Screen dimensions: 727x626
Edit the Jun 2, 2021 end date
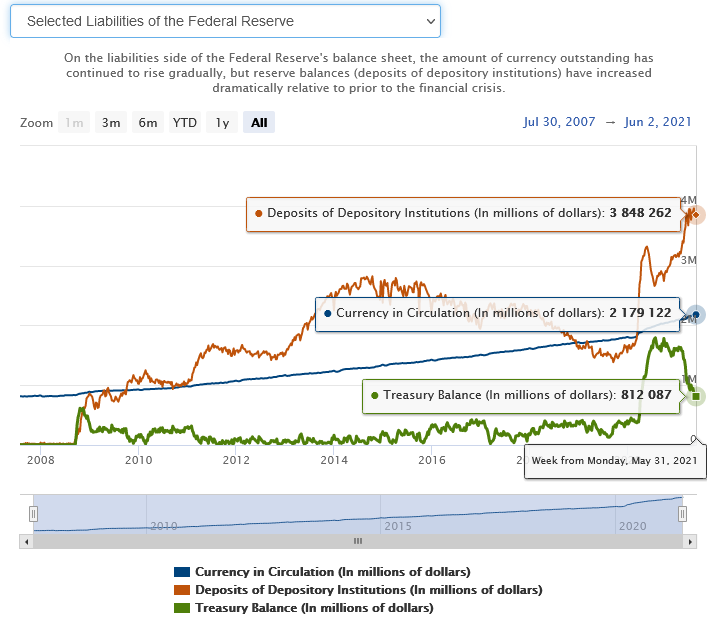(x=657, y=121)
